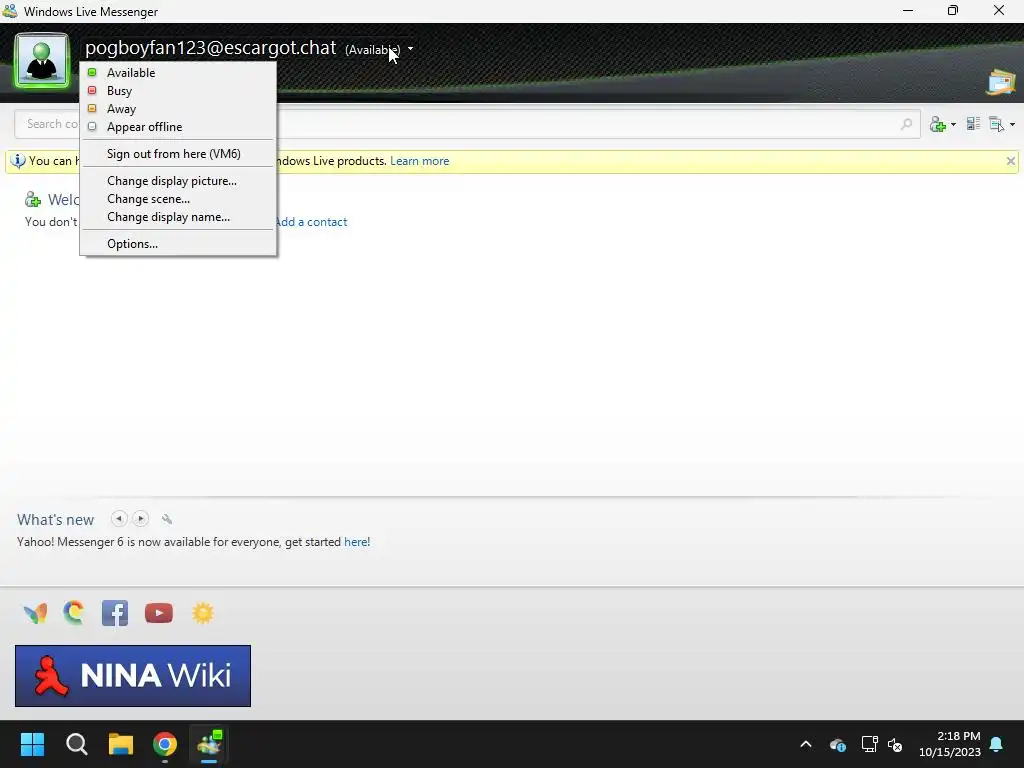Open the notifications bell icon
This screenshot has height=768, width=1024.
tap(997, 744)
